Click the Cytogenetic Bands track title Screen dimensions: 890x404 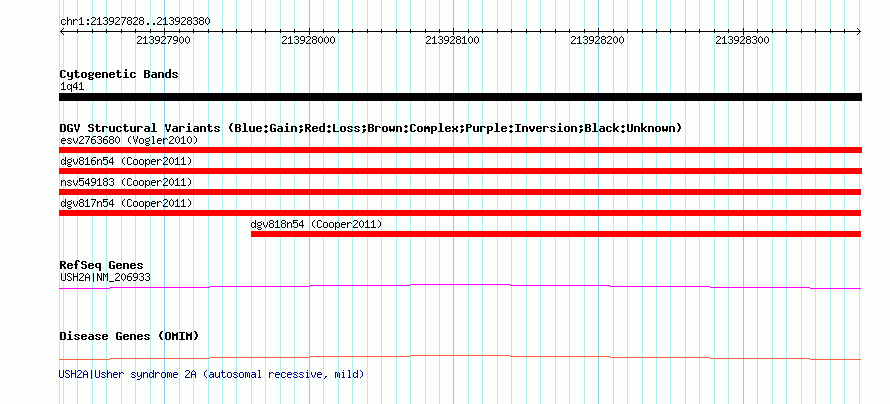click(119, 74)
